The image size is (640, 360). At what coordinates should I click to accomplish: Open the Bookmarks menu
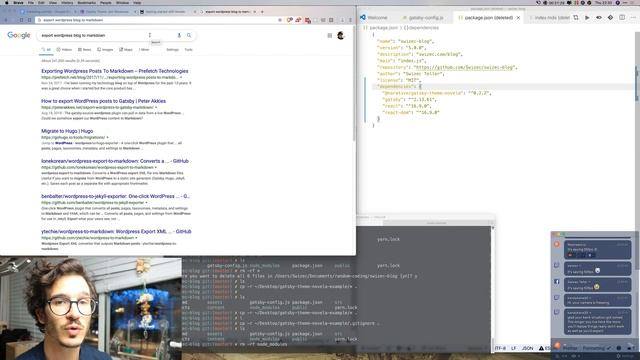click(x=87, y=3)
